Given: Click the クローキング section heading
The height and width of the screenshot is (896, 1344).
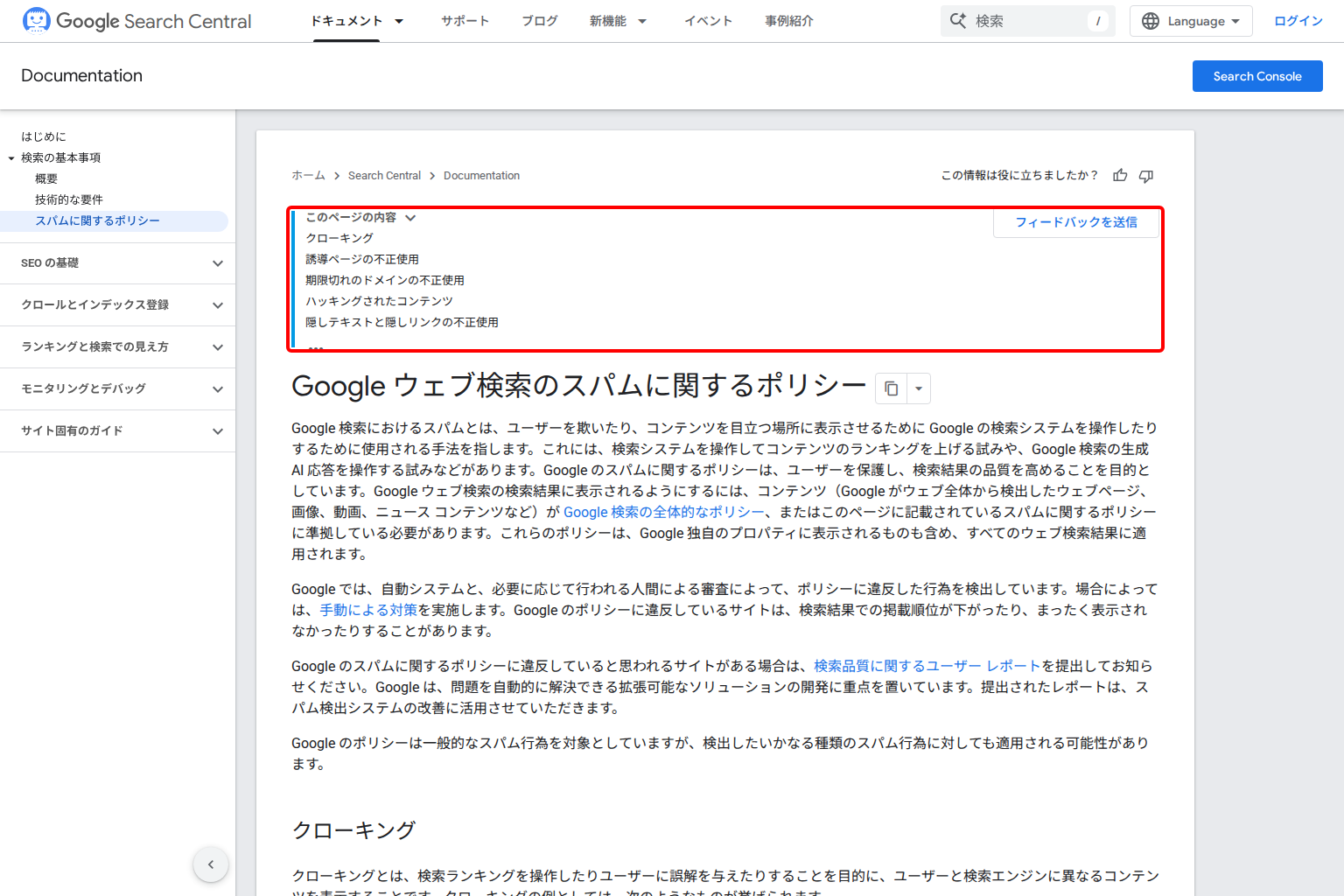Looking at the screenshot, I should coord(353,830).
